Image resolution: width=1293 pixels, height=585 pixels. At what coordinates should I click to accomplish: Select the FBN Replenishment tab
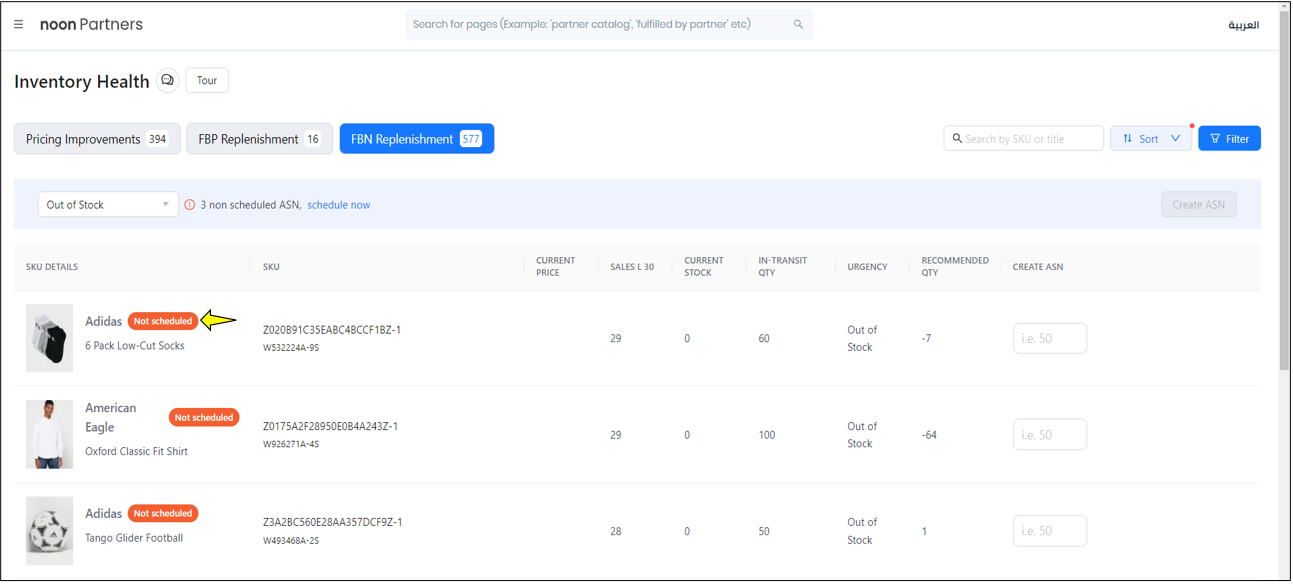(x=416, y=139)
